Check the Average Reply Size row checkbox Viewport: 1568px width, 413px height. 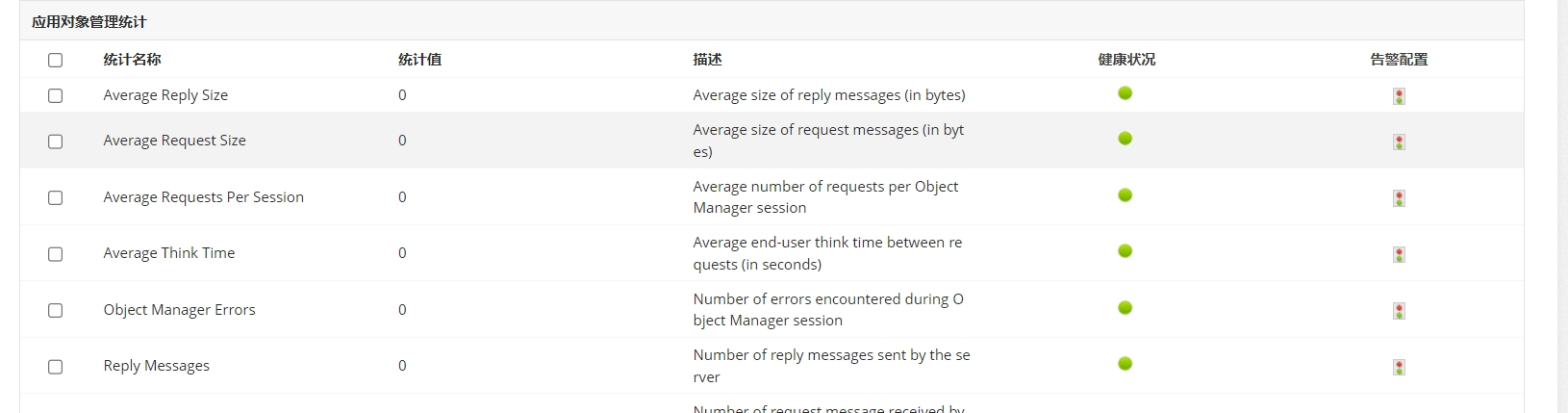pyautogui.click(x=55, y=95)
